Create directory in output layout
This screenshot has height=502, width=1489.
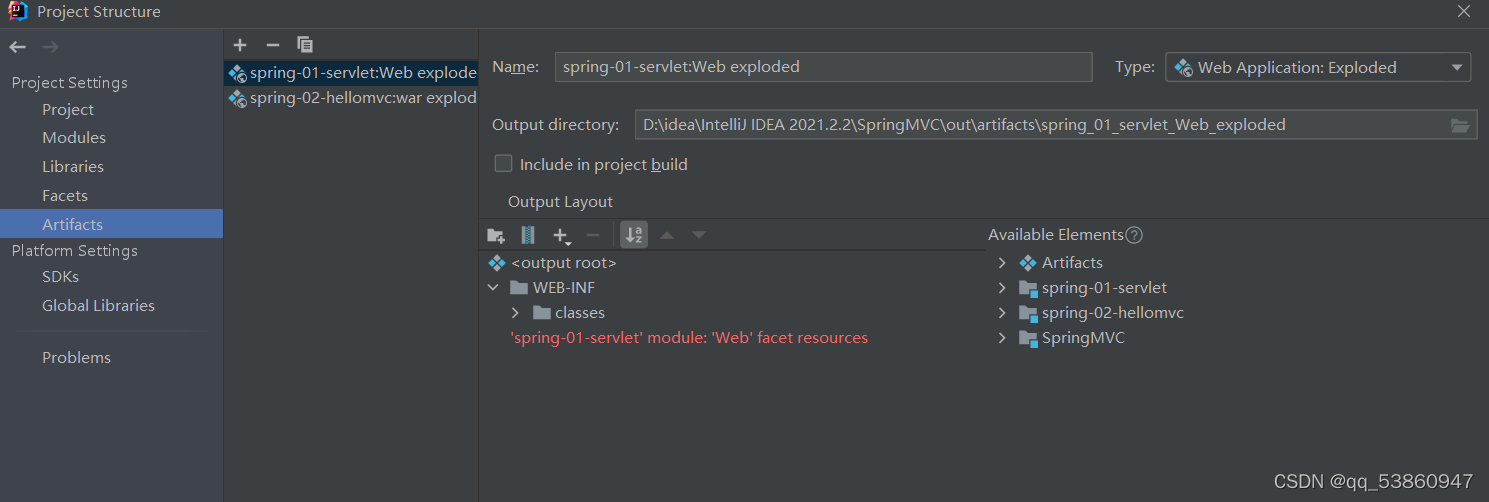(496, 235)
